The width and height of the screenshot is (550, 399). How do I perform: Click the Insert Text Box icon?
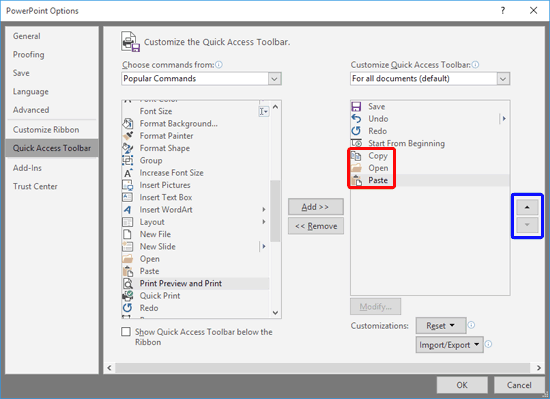pyautogui.click(x=127, y=197)
